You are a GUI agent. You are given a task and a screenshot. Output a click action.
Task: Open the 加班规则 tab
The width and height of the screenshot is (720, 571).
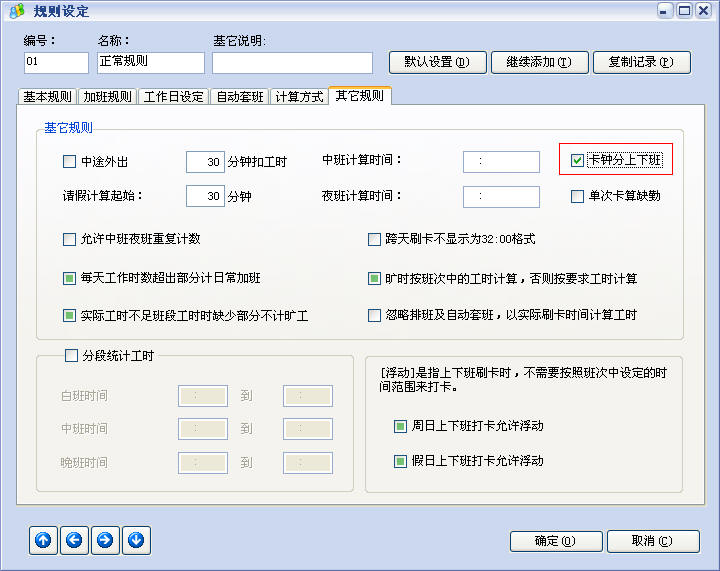[106, 97]
